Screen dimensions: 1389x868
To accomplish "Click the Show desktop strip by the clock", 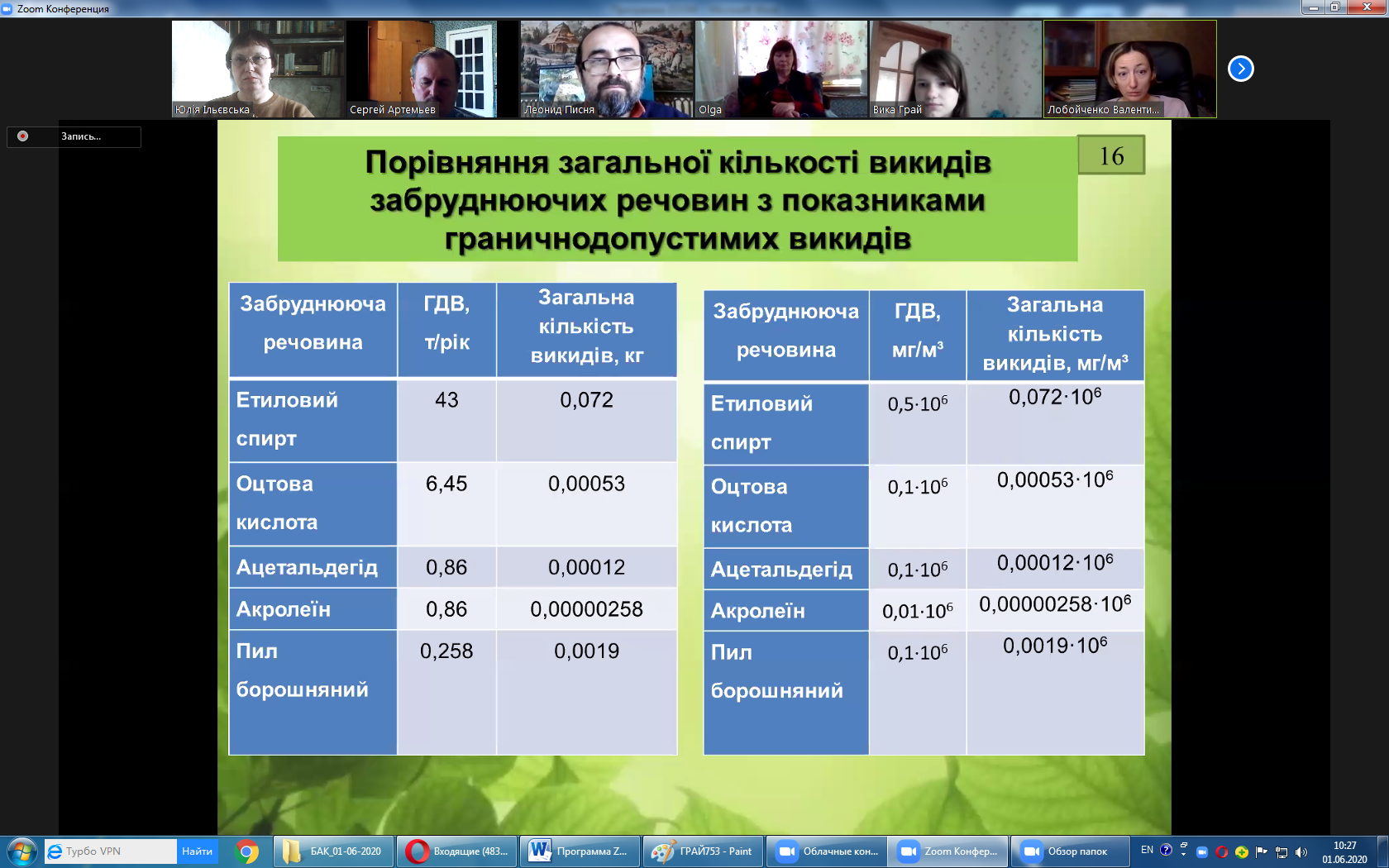I will [1382, 851].
